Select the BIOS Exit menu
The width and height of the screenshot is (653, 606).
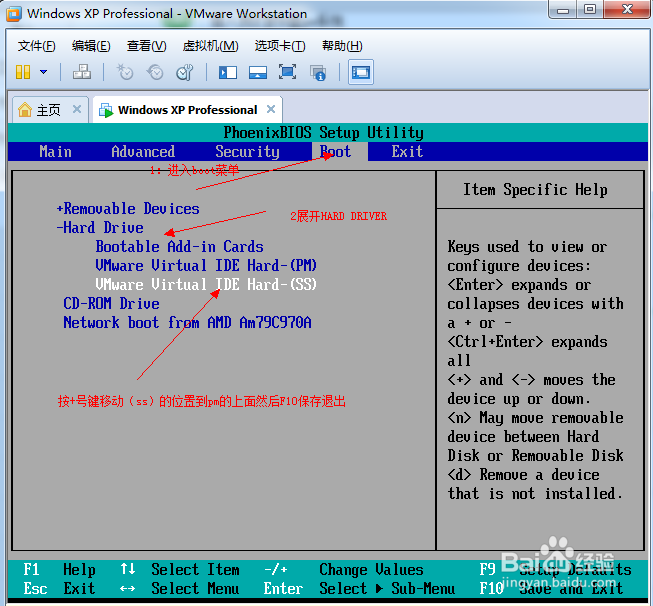[x=407, y=152]
